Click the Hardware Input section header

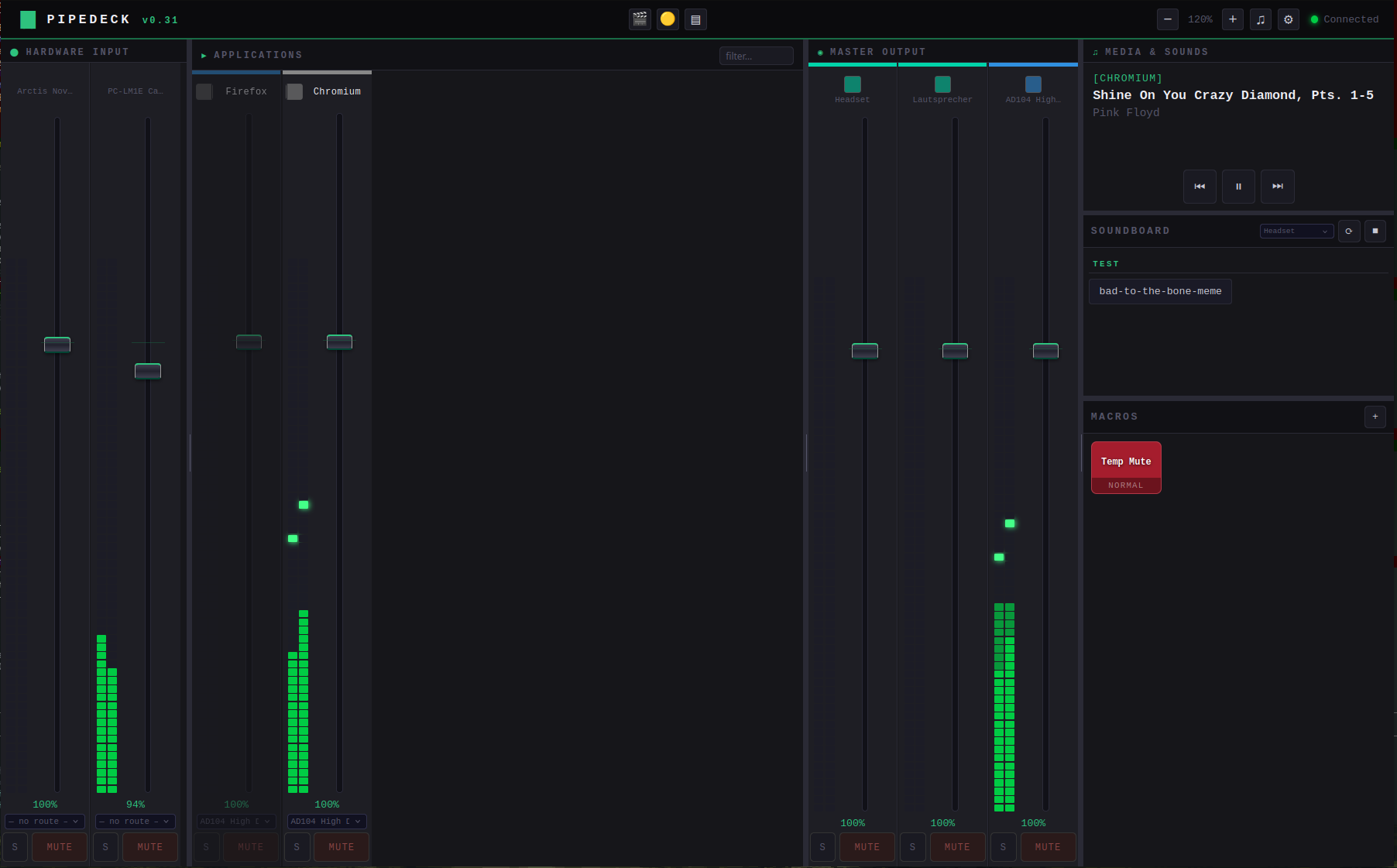[77, 52]
